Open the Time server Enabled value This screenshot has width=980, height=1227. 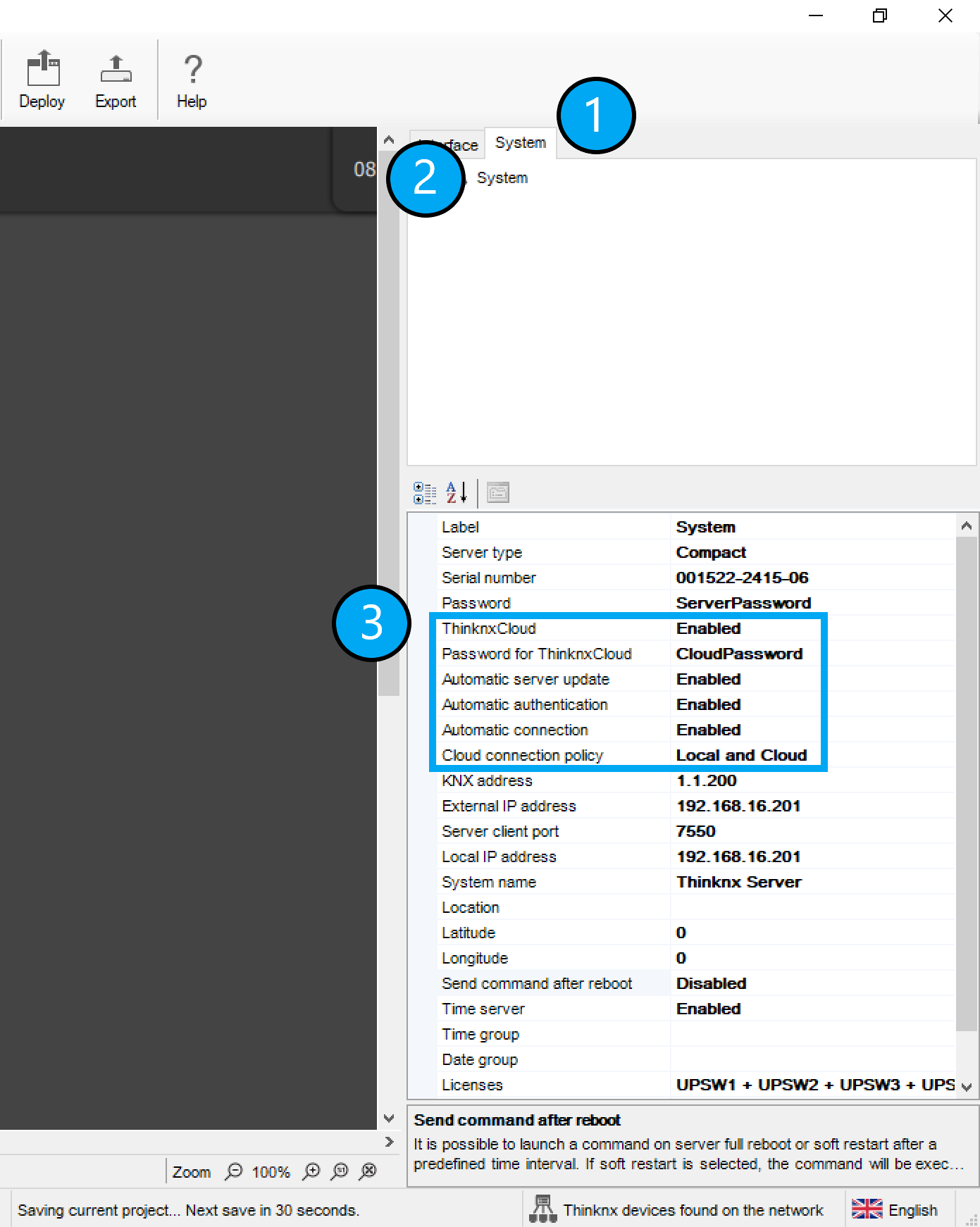click(810, 1009)
